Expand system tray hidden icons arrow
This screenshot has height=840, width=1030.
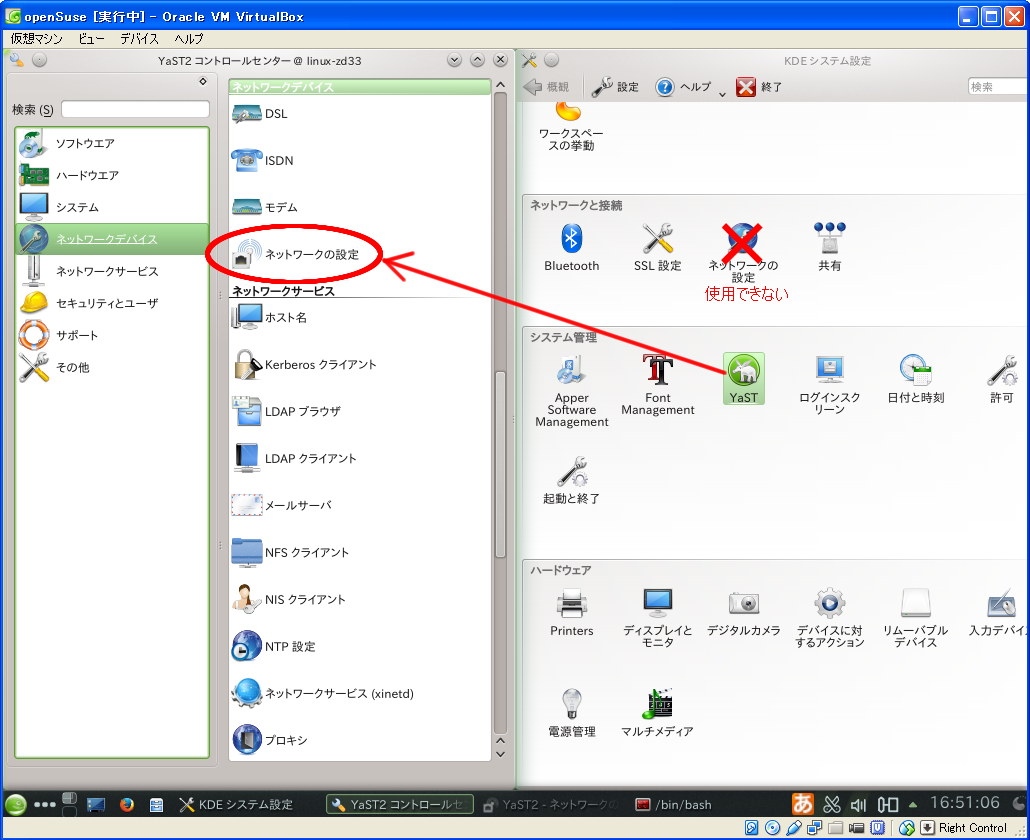pos(912,805)
